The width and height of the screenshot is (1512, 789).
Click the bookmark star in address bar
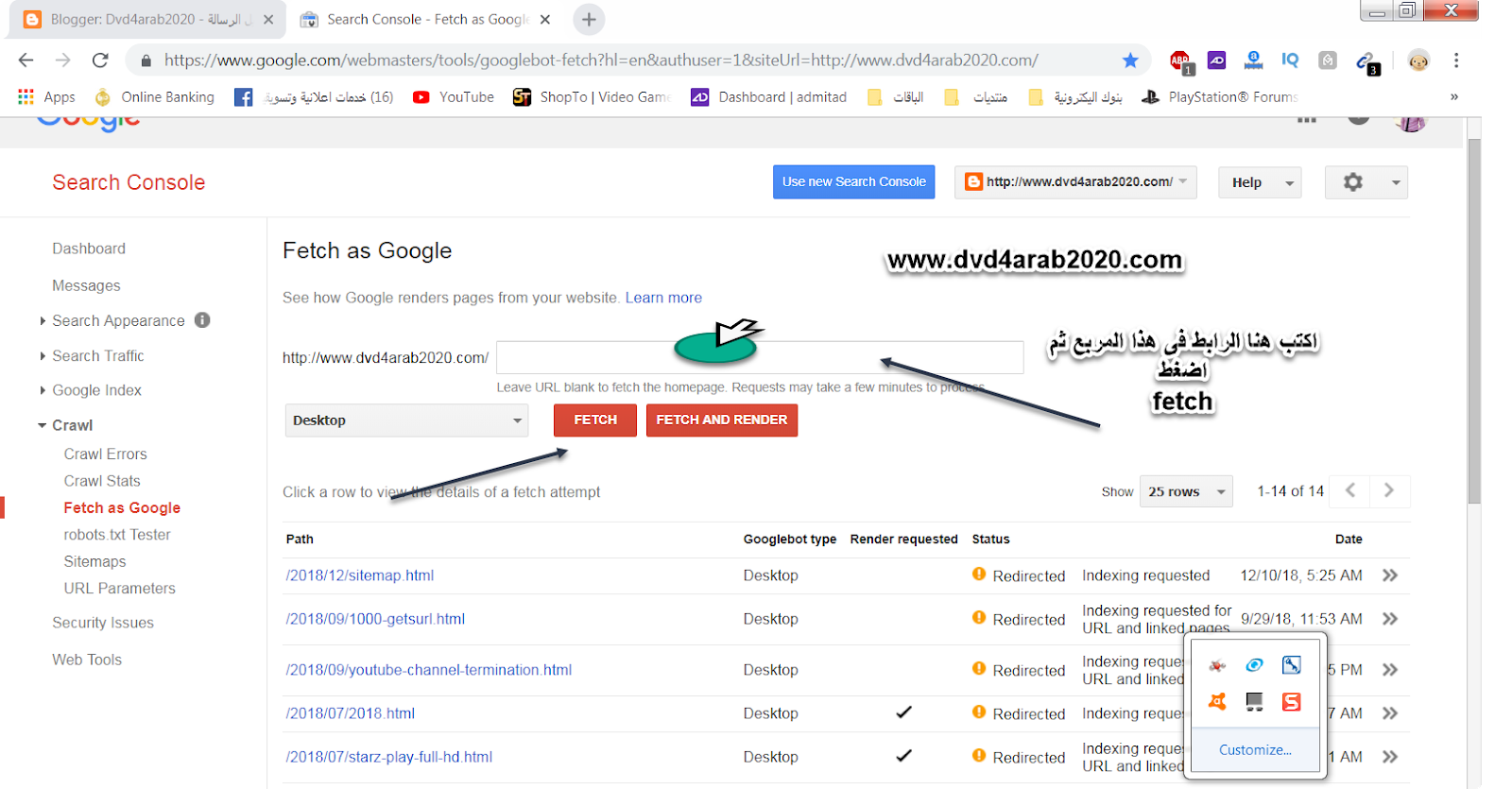click(1130, 60)
